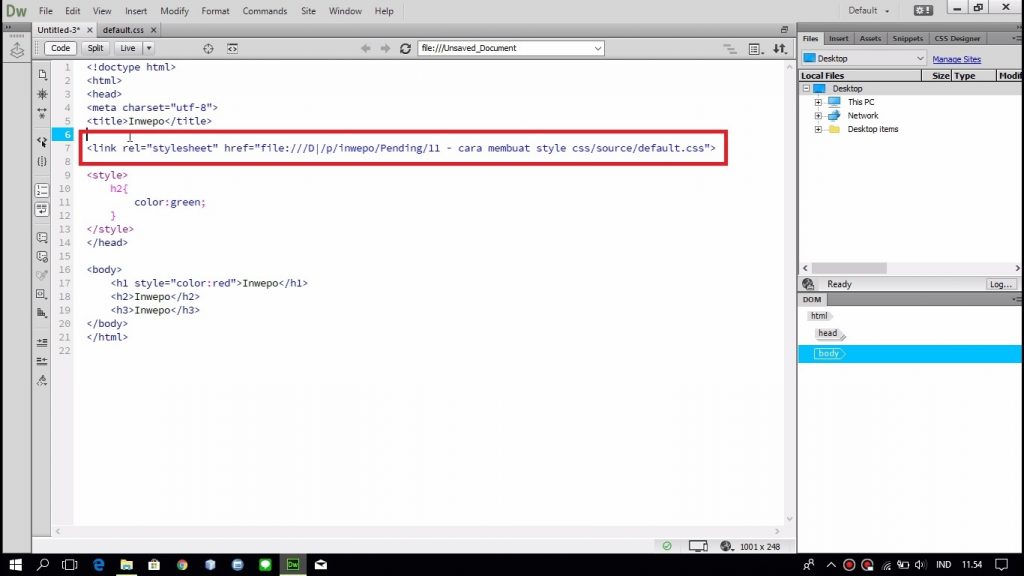Toggle word wrap in coding toolbar
Viewport: 1024px width, 576px height.
click(x=42, y=209)
